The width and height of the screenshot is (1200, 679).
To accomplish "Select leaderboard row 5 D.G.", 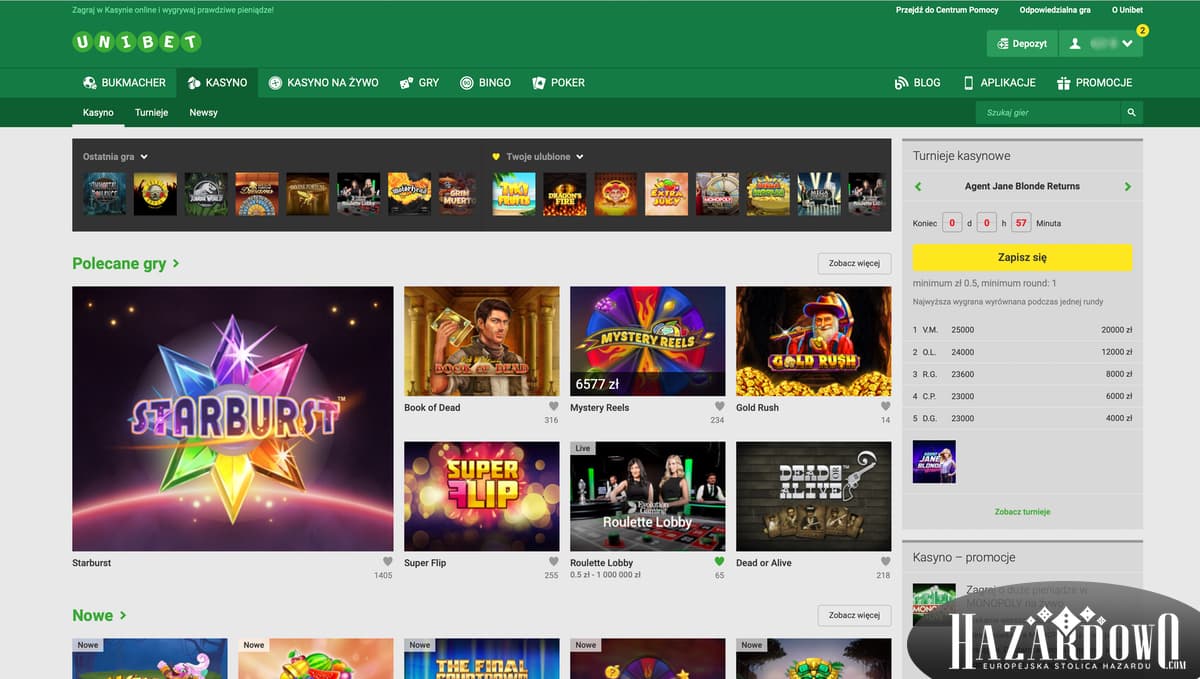I will 1022,418.
